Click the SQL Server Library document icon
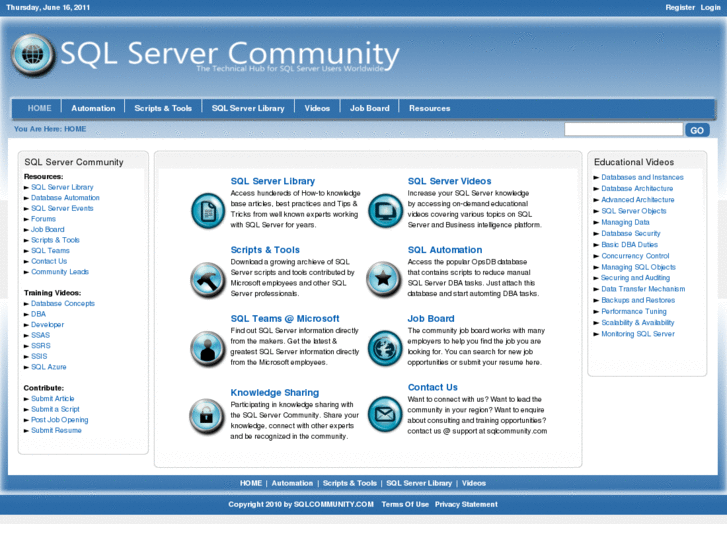 click(208, 211)
